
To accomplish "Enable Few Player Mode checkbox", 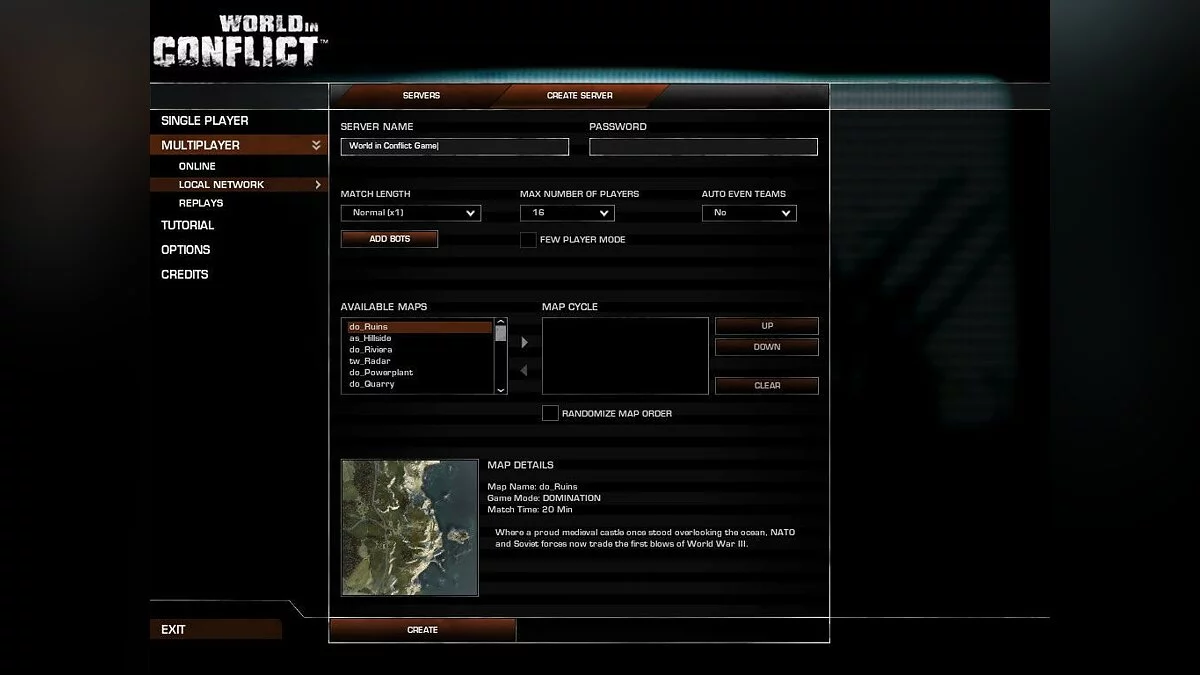I will (x=528, y=240).
